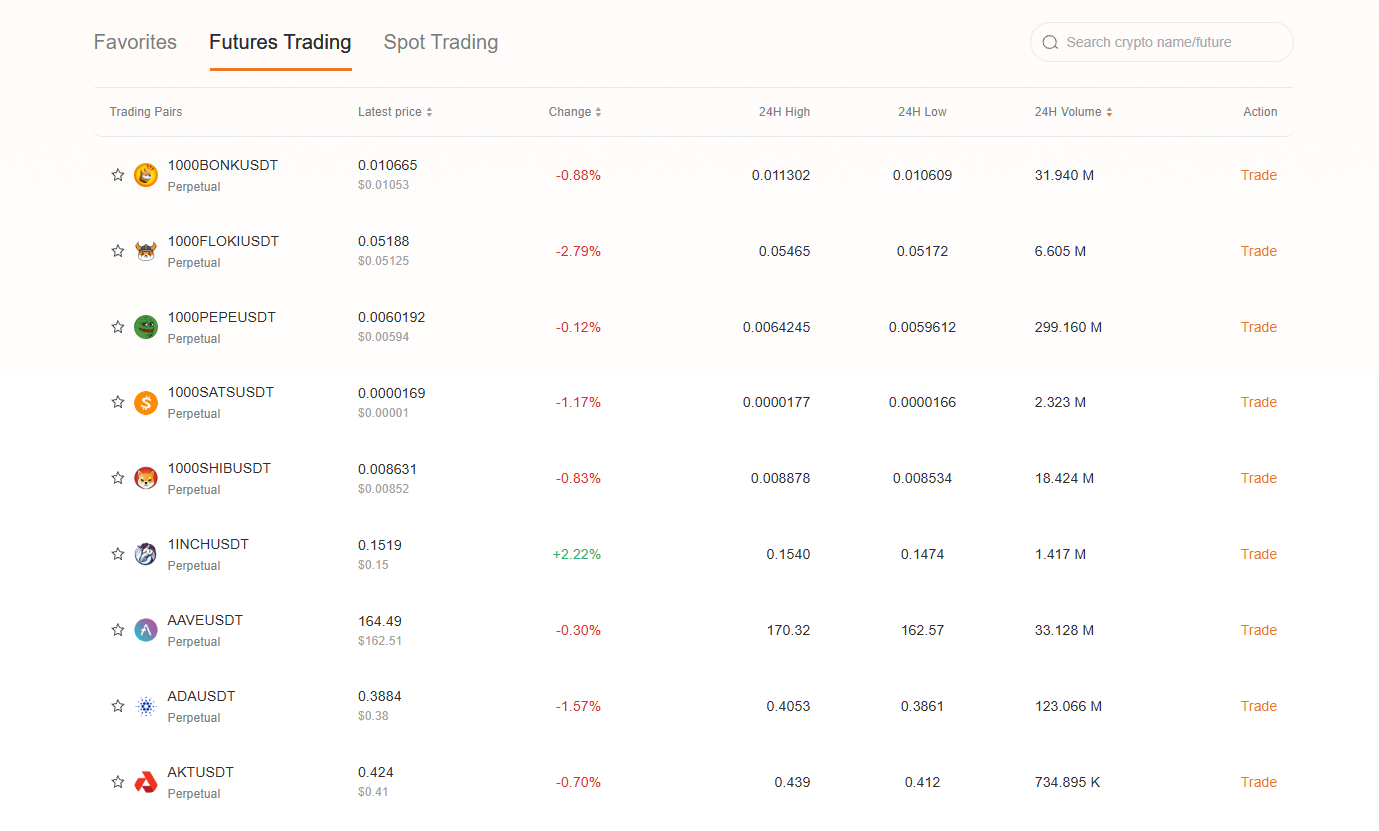Screen dimensions: 1379x831
Task: Sort the table by Latest price
Action: (429, 111)
